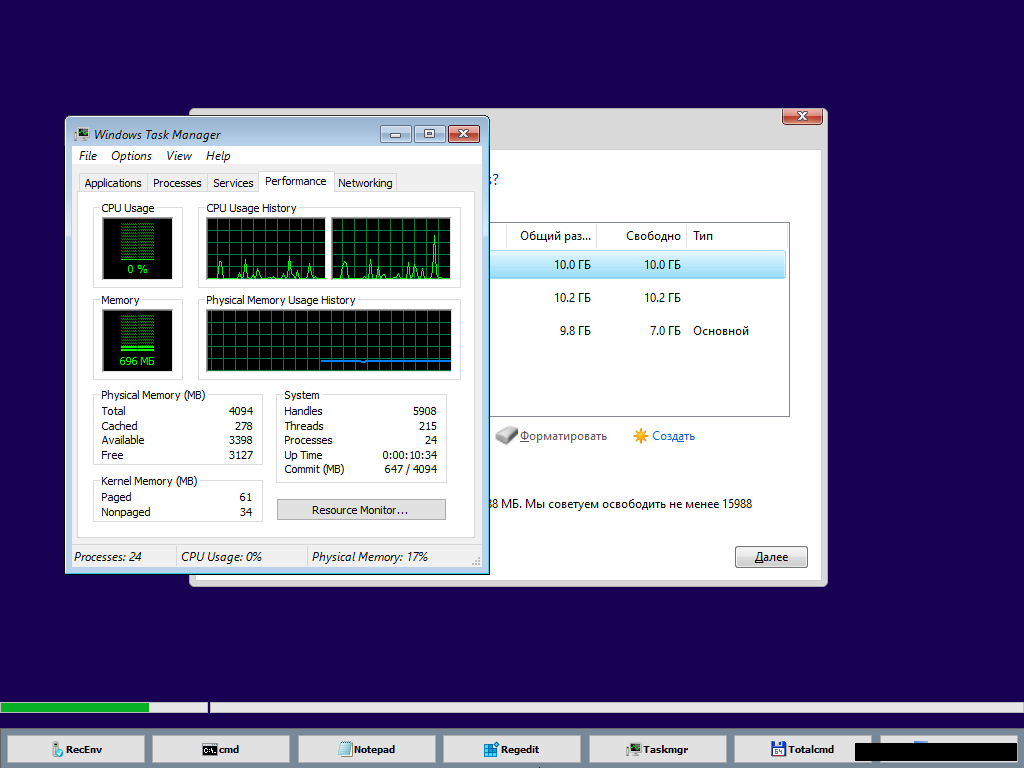Image resolution: width=1024 pixels, height=768 pixels.
Task: Launch Taskmgr from the bottom launcher bar
Action: pyautogui.click(x=658, y=749)
